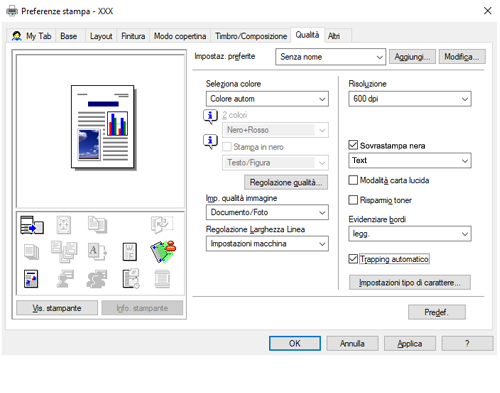This screenshot has height=393, width=500.
Task: Click the Modifica... button
Action: (x=462, y=57)
